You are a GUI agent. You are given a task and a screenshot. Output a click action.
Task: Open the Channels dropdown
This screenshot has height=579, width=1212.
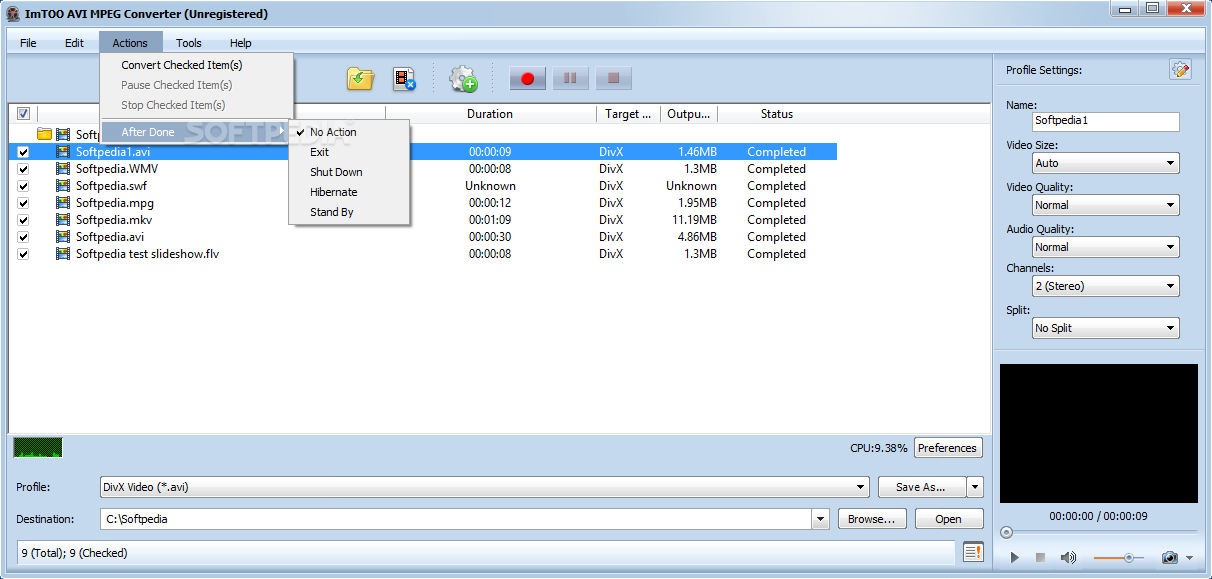[x=1105, y=286]
